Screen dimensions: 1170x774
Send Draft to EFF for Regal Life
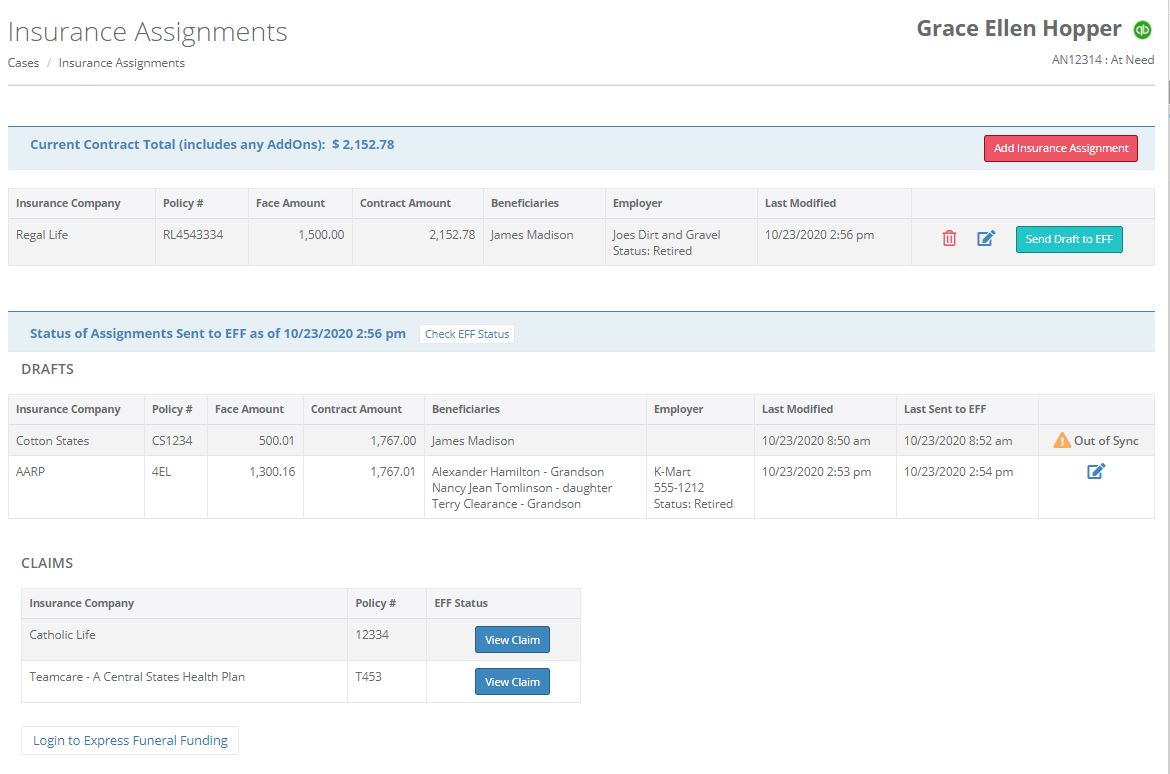[x=1069, y=239]
